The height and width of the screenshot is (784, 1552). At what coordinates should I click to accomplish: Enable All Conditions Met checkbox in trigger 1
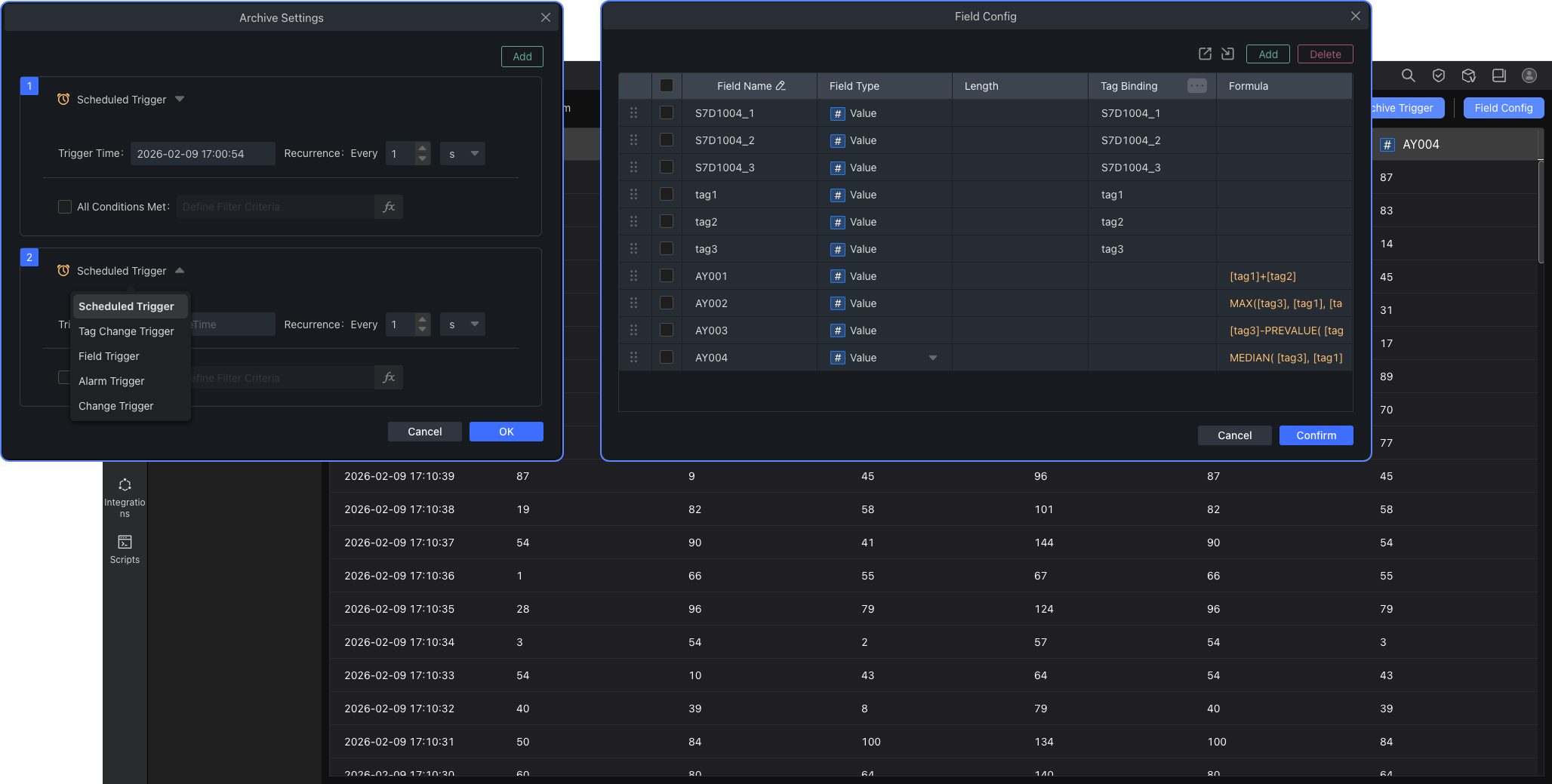[x=65, y=207]
